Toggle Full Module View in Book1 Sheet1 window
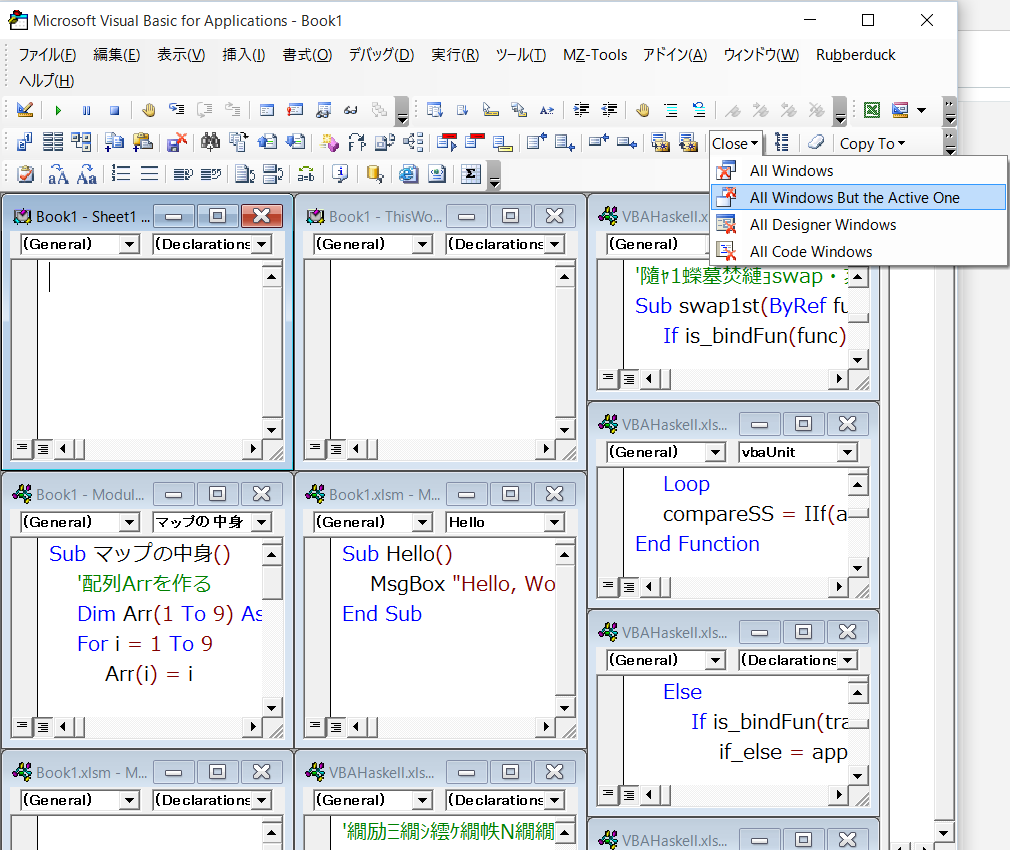Screen dimensions: 1010x850 [x=43, y=449]
